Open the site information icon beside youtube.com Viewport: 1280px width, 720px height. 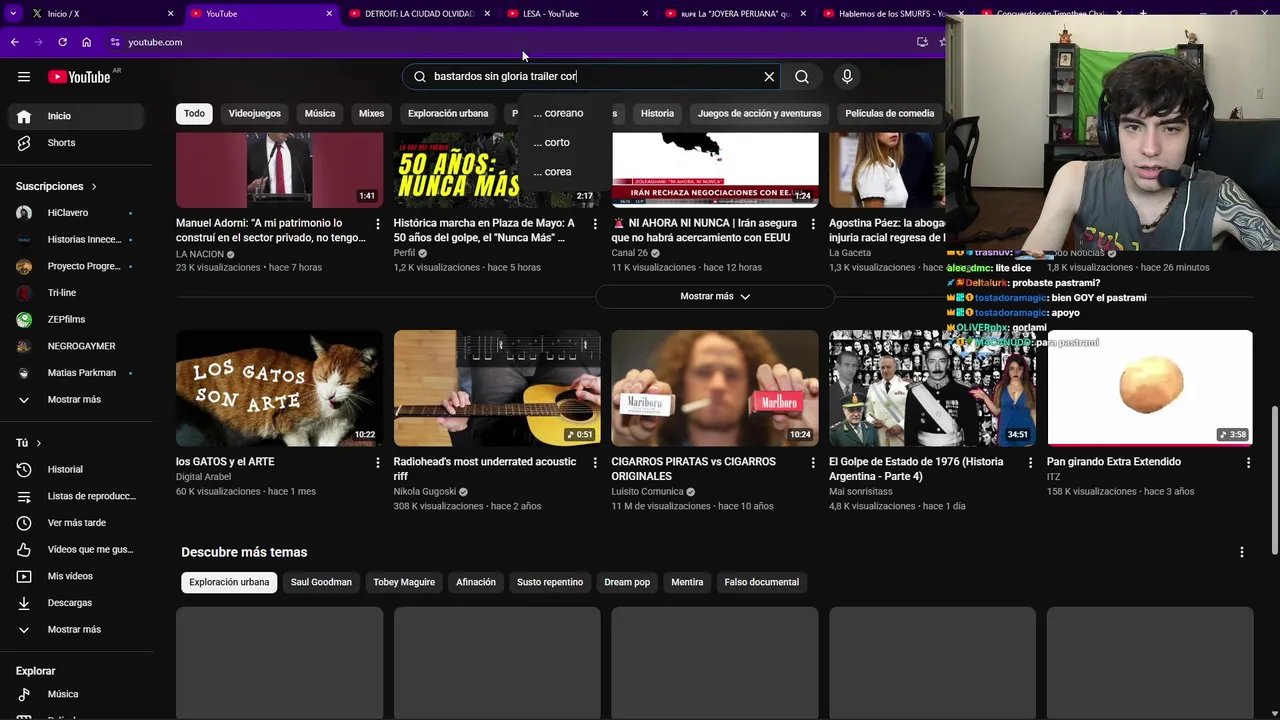[115, 42]
